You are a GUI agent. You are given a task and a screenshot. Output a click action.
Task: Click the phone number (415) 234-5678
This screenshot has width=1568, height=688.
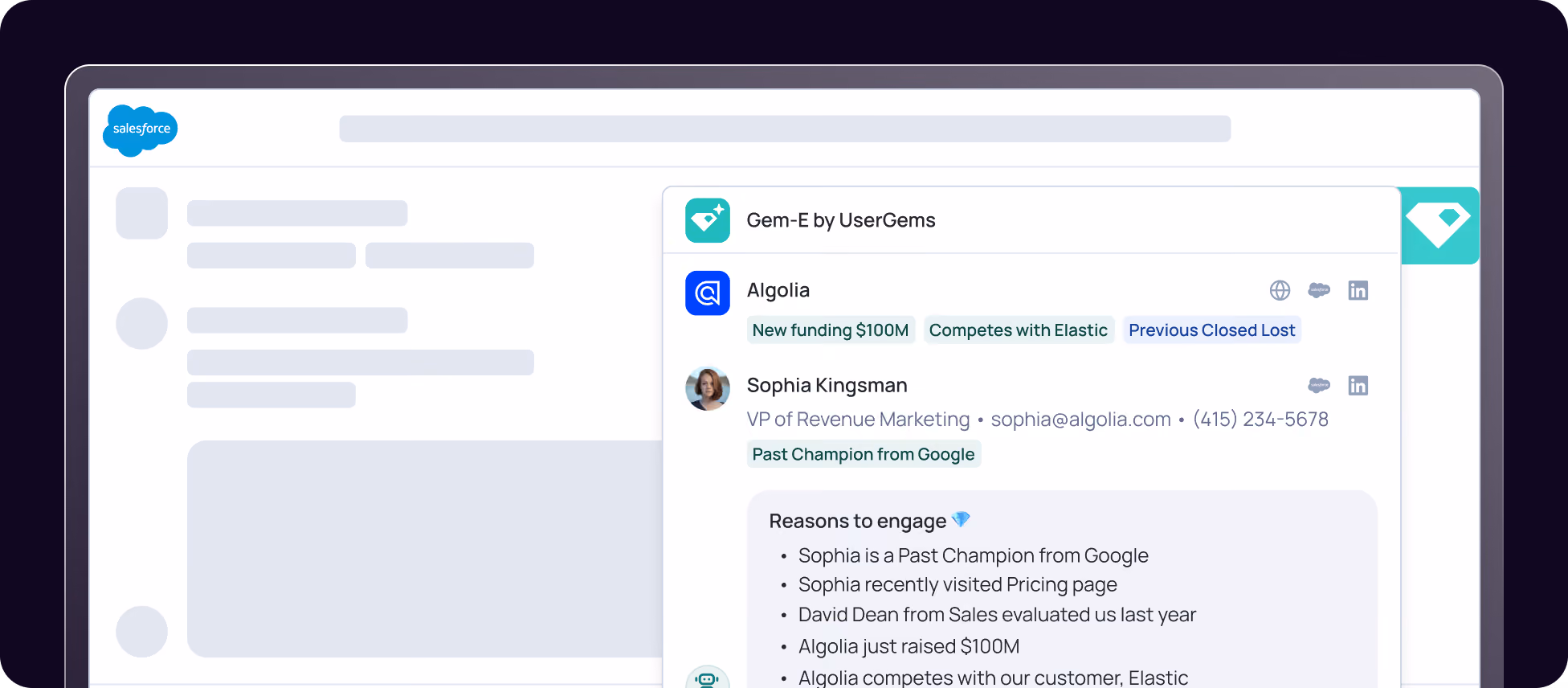pos(1260,420)
